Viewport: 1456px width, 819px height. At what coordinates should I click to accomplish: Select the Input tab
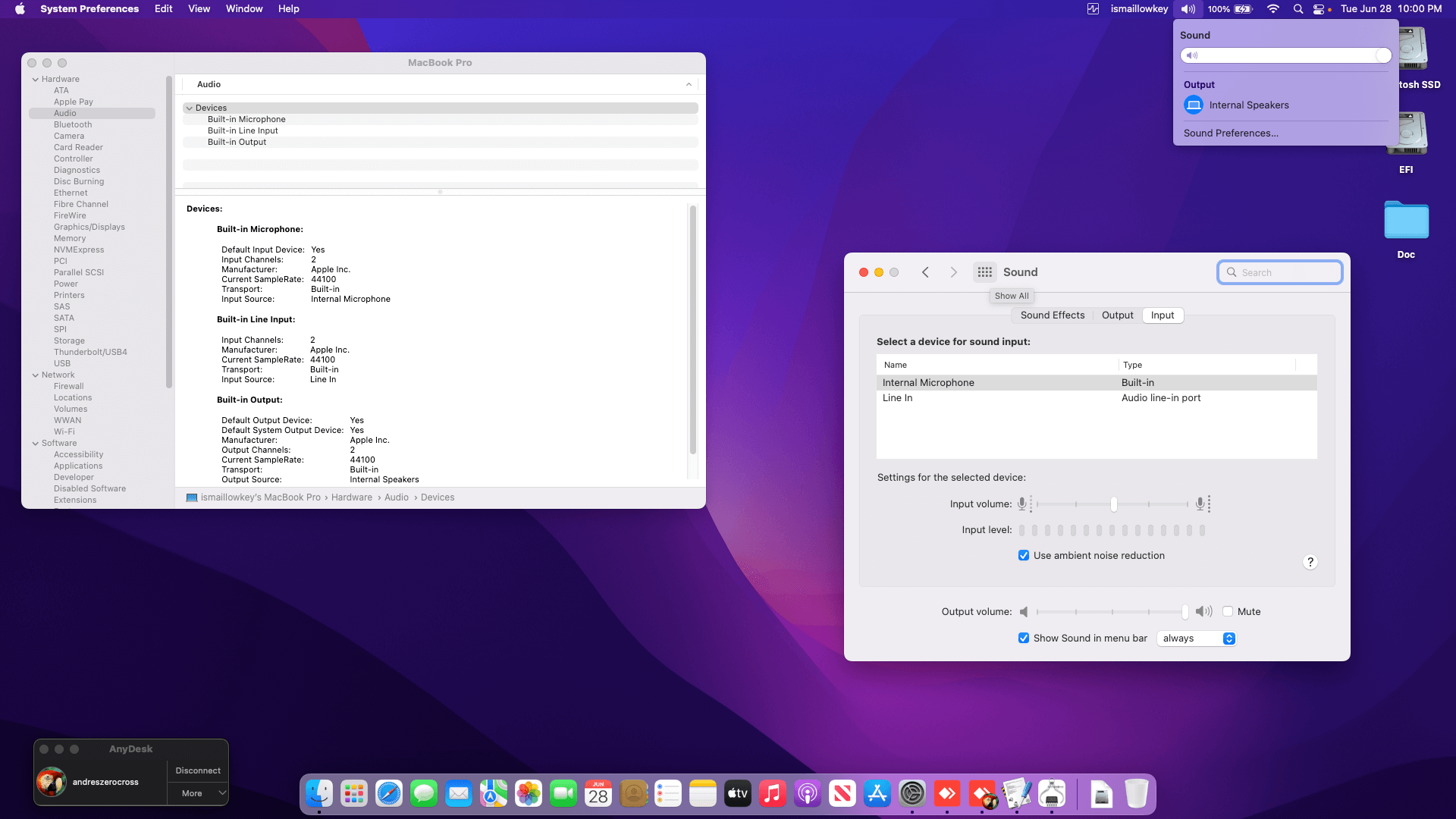[x=1163, y=315]
